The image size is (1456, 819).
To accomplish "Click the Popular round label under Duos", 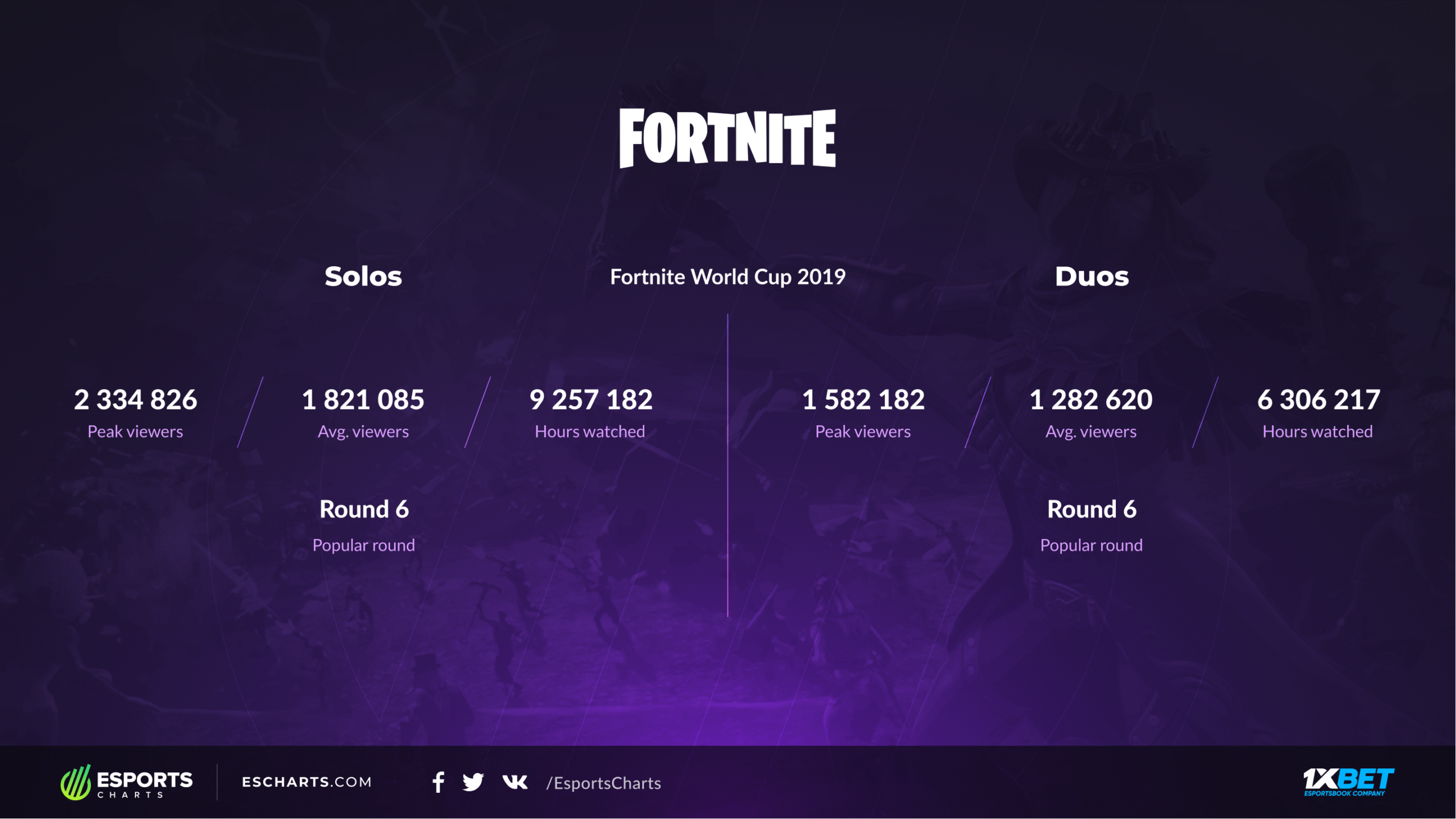I will pos(1091,545).
